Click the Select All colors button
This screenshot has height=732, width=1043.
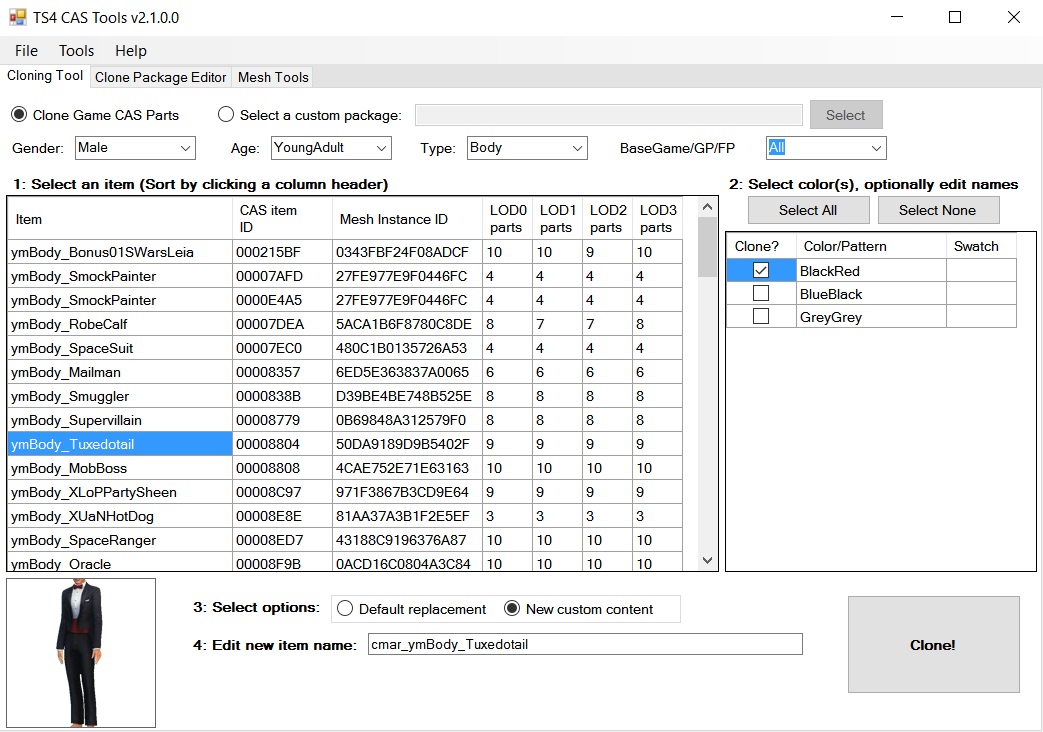(808, 210)
